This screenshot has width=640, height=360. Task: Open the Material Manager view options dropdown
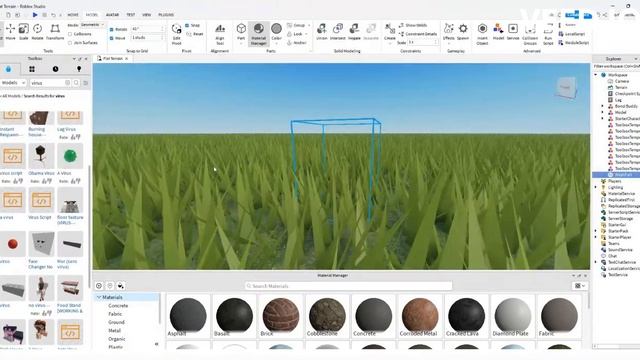click(x=580, y=286)
